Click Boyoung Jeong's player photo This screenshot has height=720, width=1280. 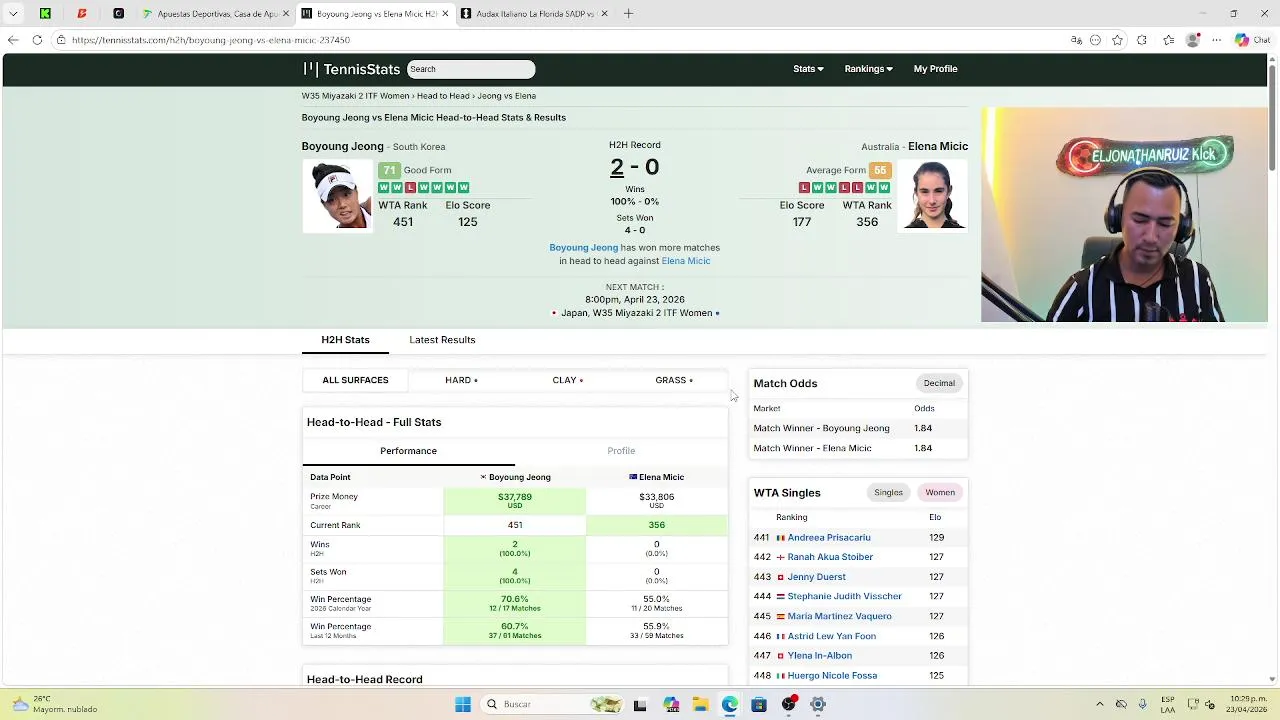pos(337,196)
